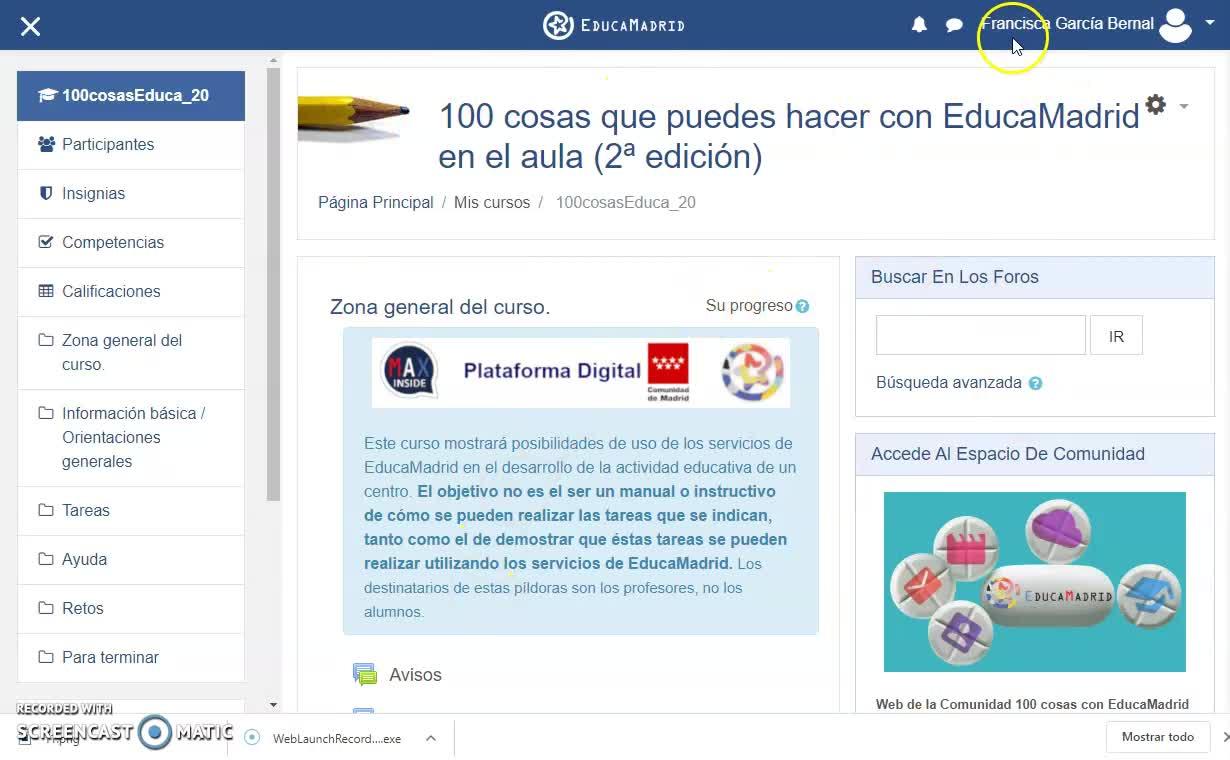
Task: Open Ayuda section in sidebar
Action: (x=131, y=560)
